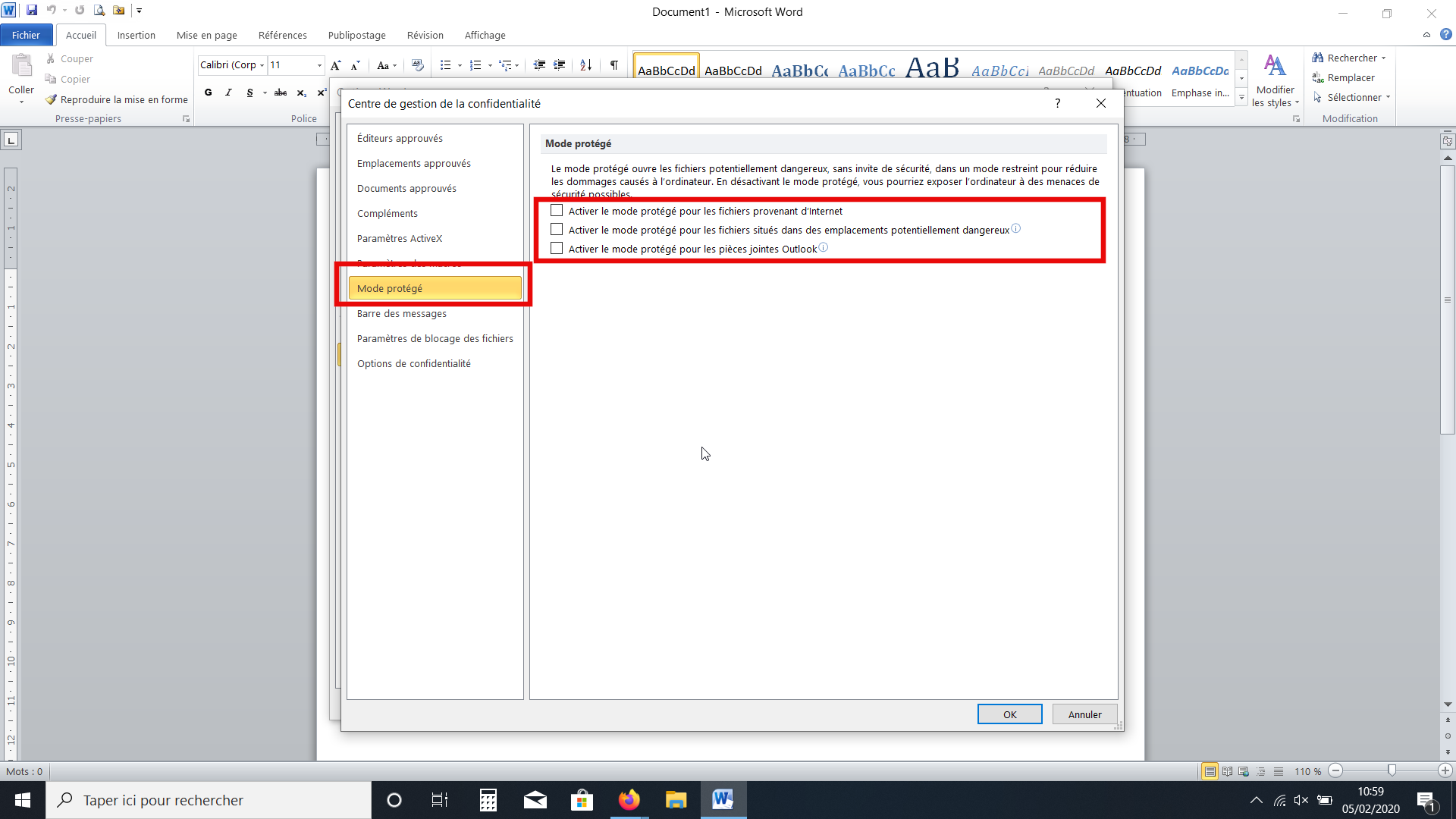Click the zoom slider handle in status bar

[1392, 770]
